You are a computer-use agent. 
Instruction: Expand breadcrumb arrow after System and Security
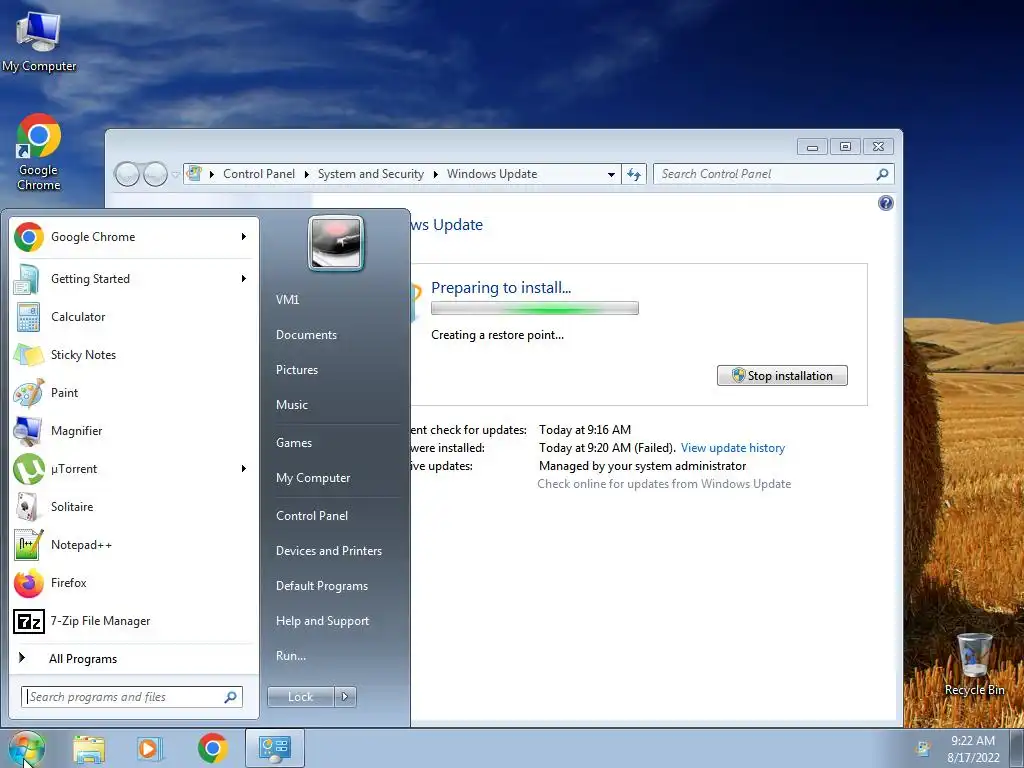pos(436,174)
